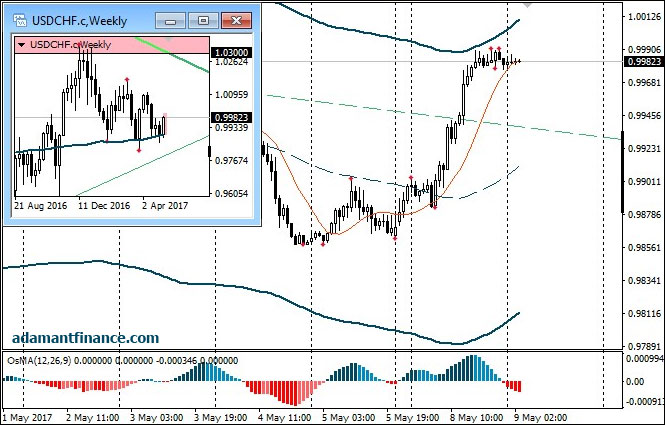Click the 5 May 19:00 time label

(413, 418)
